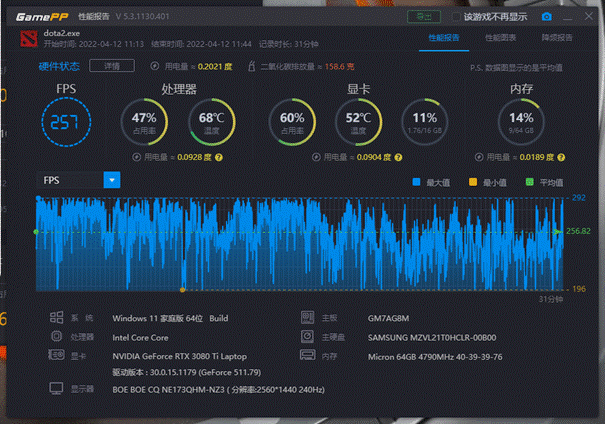605x424 pixels.
Task: Toggle the 平均值 legend checkbox
Action: [530, 182]
